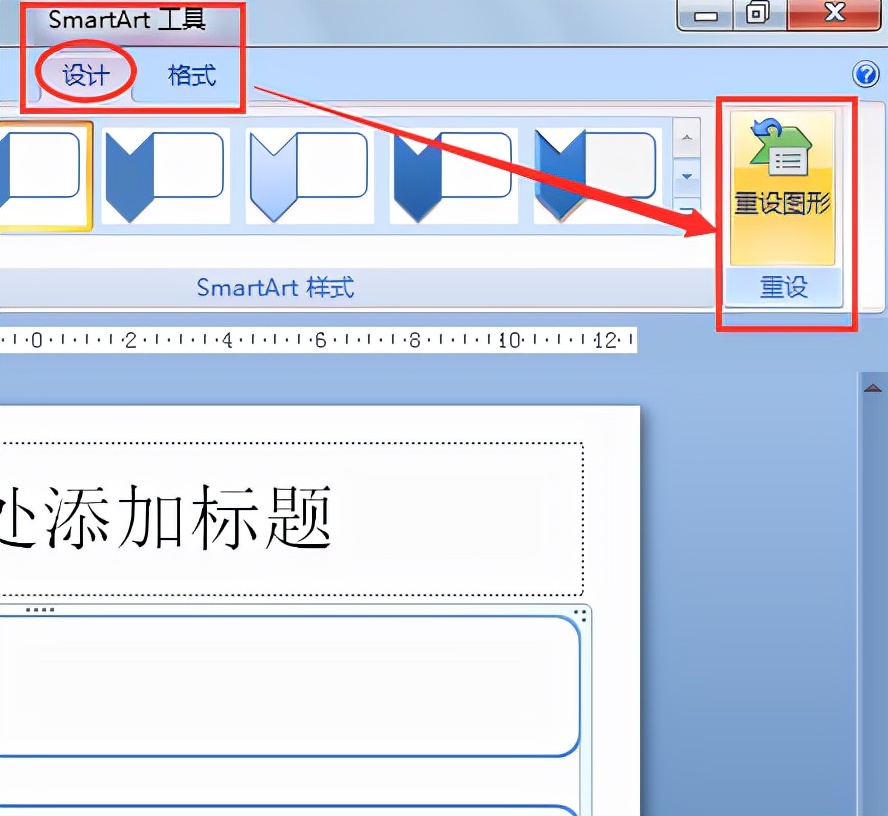Apply the second SmartArt style with flat blue chevron
This screenshot has width=888, height=816.
pos(165,176)
